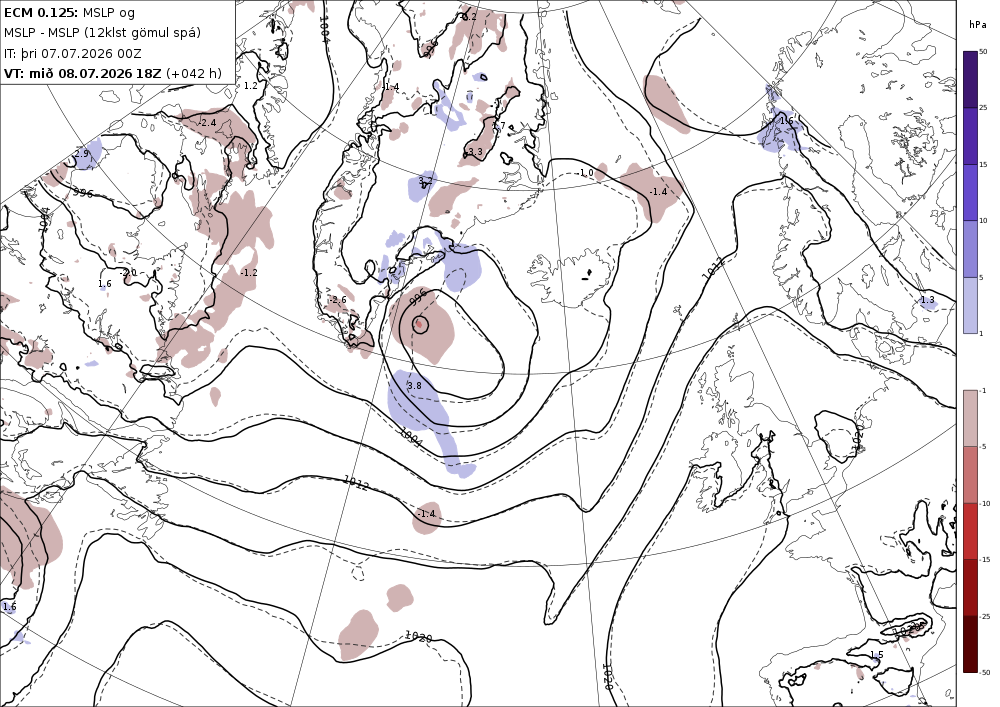Click the legend tick label '50' at top
The width and height of the screenshot is (1000, 707).
[984, 52]
